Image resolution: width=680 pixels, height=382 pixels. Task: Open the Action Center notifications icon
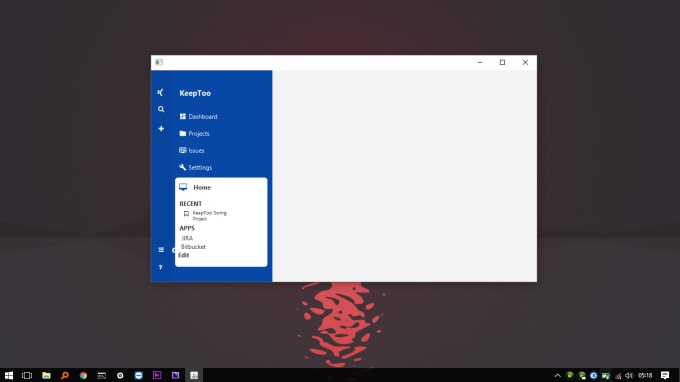tap(665, 375)
